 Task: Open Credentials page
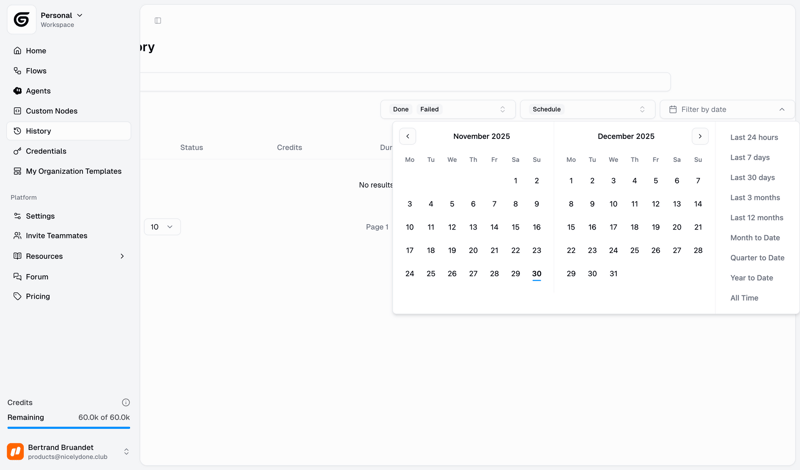click(x=69, y=151)
